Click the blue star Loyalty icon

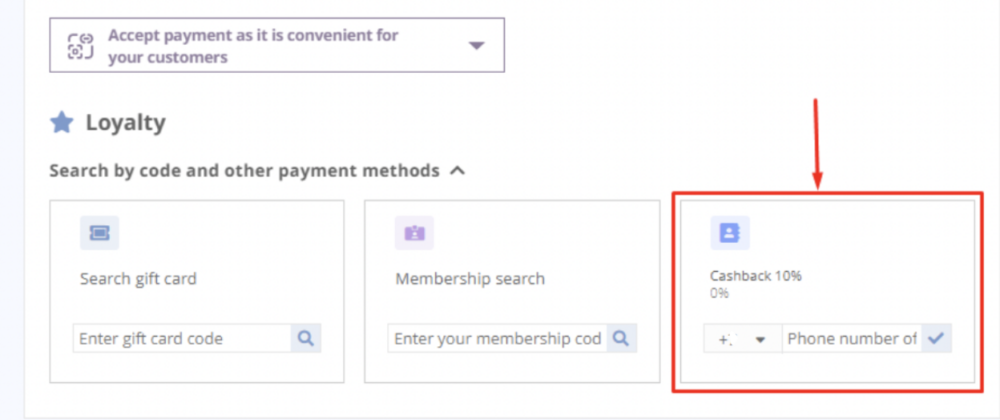[x=62, y=122]
